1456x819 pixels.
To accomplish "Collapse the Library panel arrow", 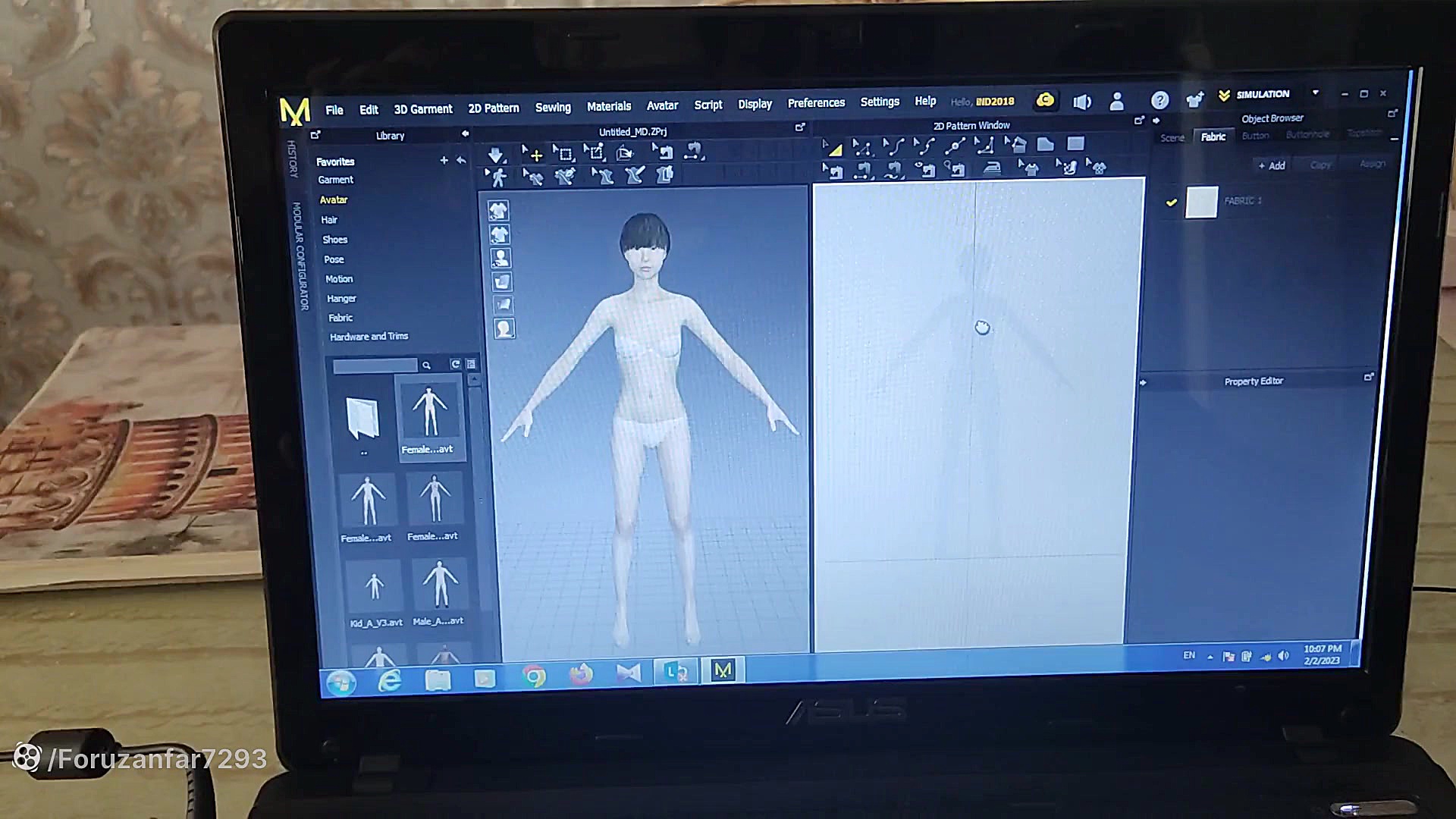I will coord(465,133).
